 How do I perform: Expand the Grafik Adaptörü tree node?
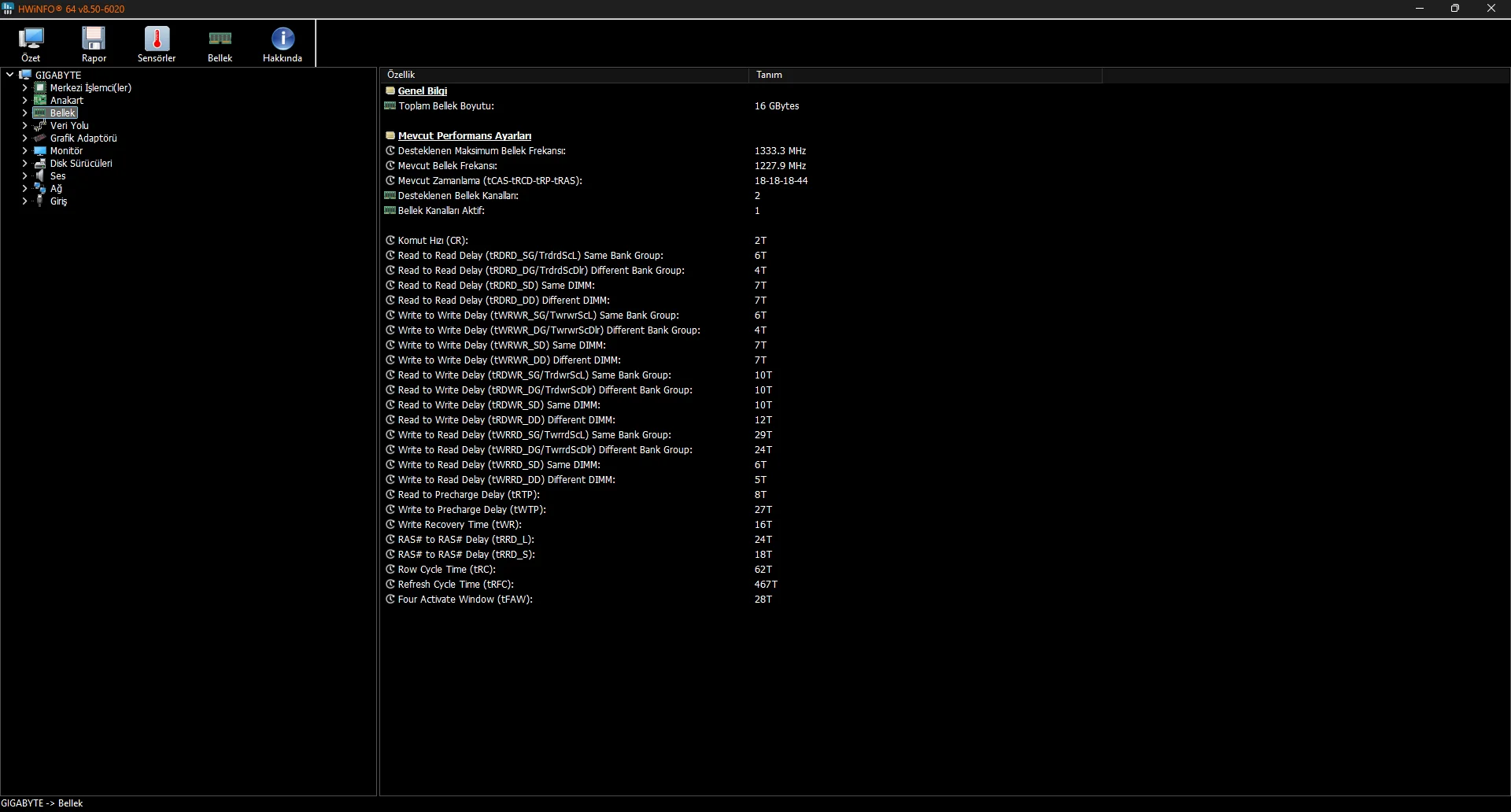pyautogui.click(x=24, y=138)
